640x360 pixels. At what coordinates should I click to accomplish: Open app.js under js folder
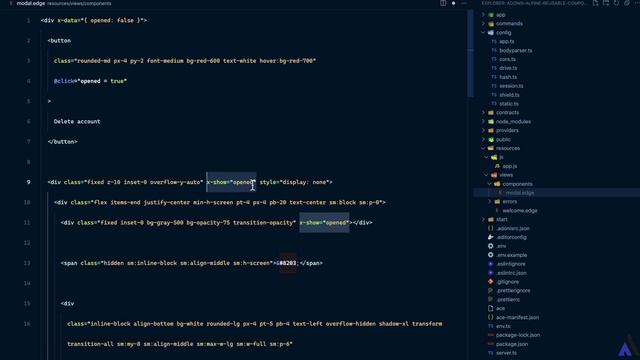(x=509, y=166)
